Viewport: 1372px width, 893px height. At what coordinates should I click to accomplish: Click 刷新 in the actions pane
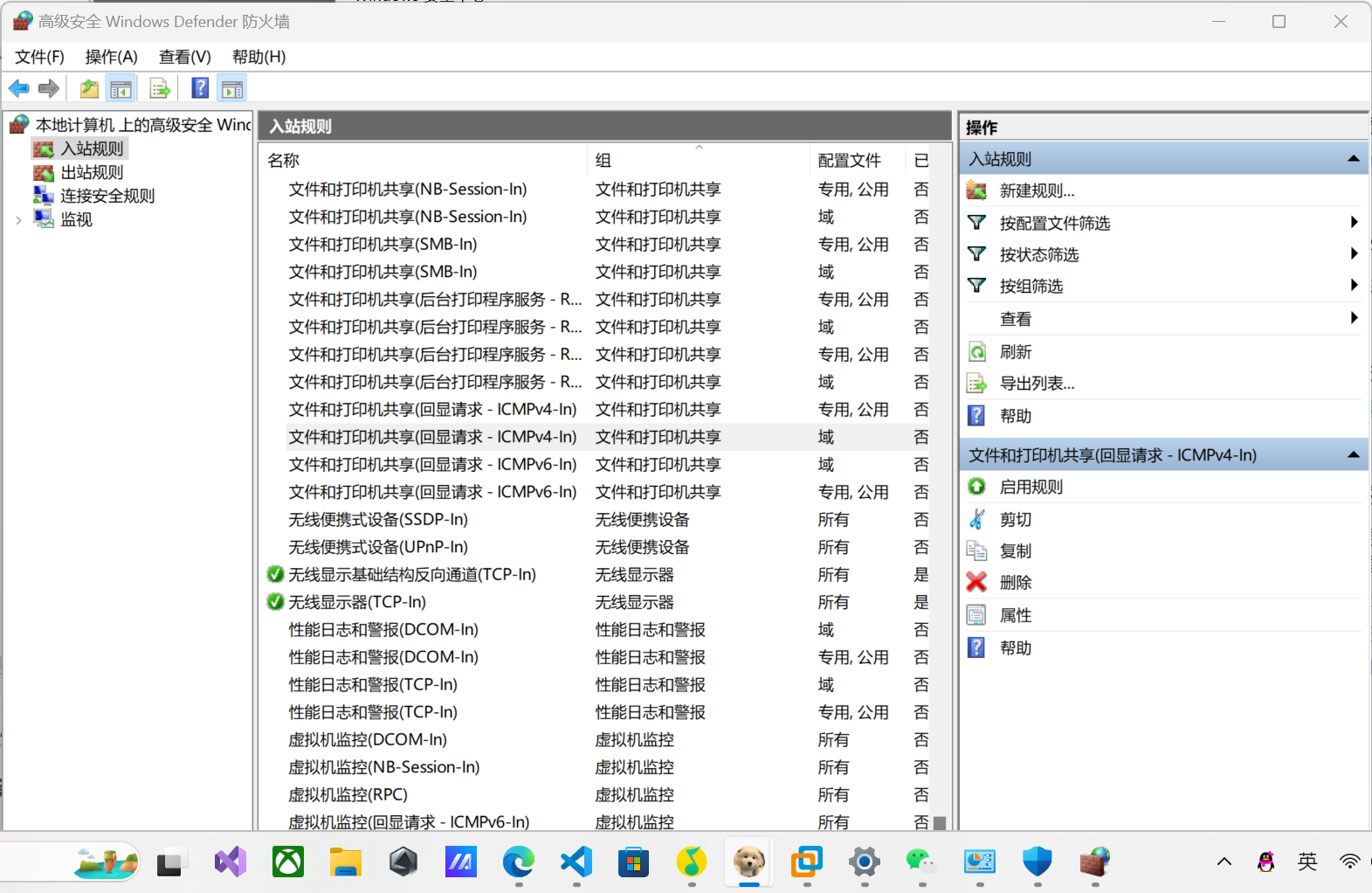[x=1016, y=352]
